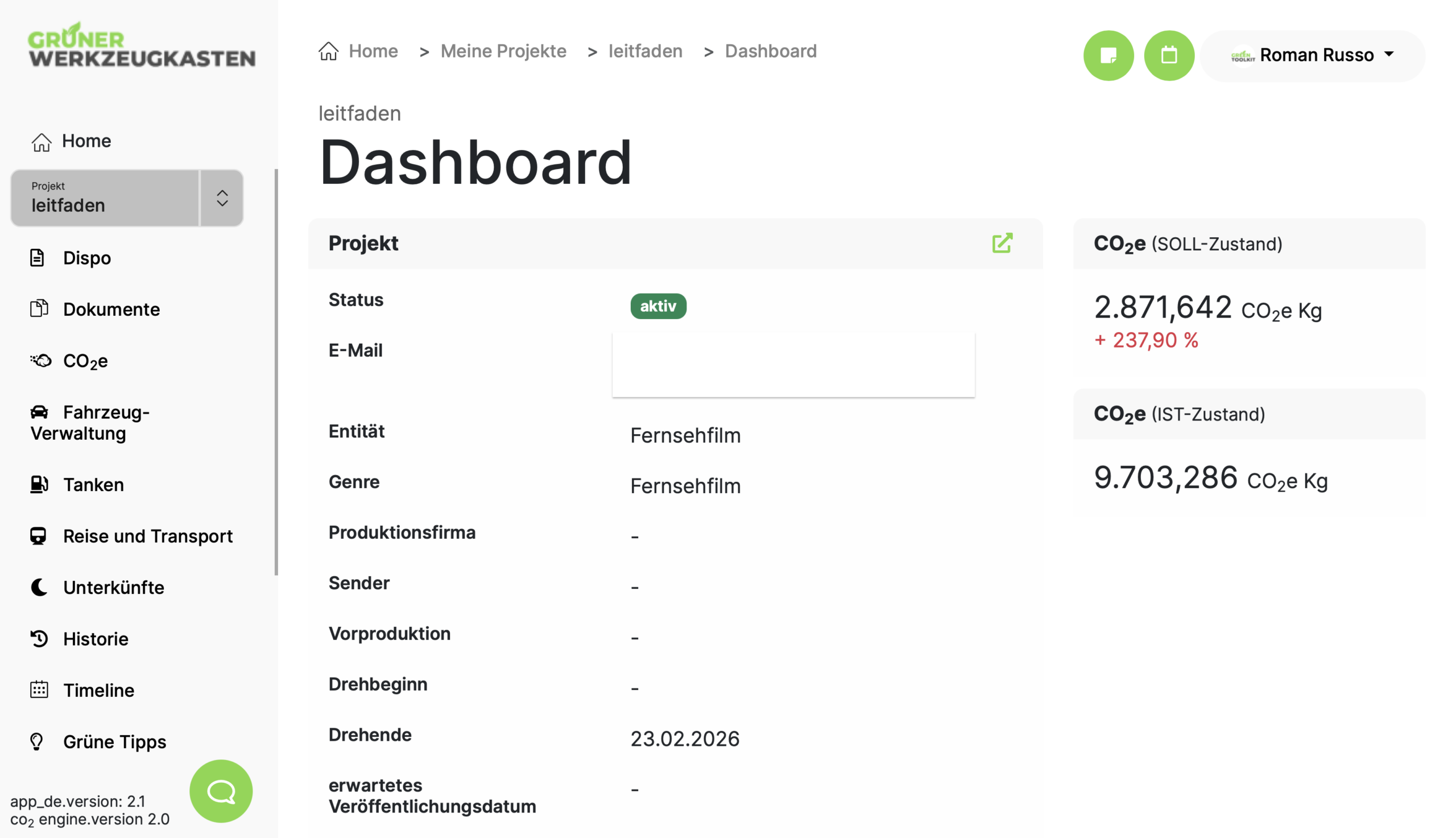Image resolution: width=1456 pixels, height=838 pixels.
Task: Click the Historie clock icon
Action: point(39,638)
